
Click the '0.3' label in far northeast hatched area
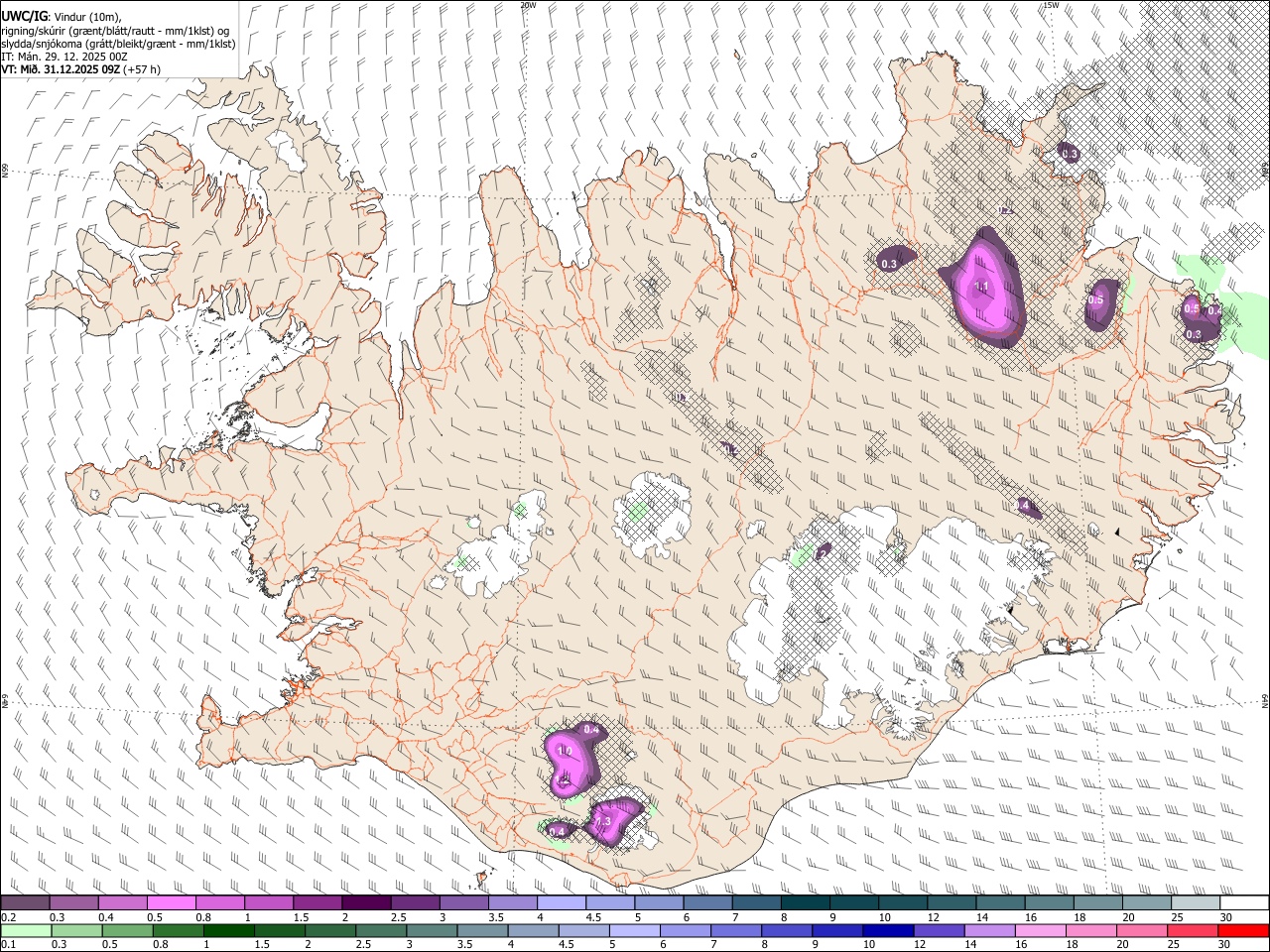tap(1070, 154)
